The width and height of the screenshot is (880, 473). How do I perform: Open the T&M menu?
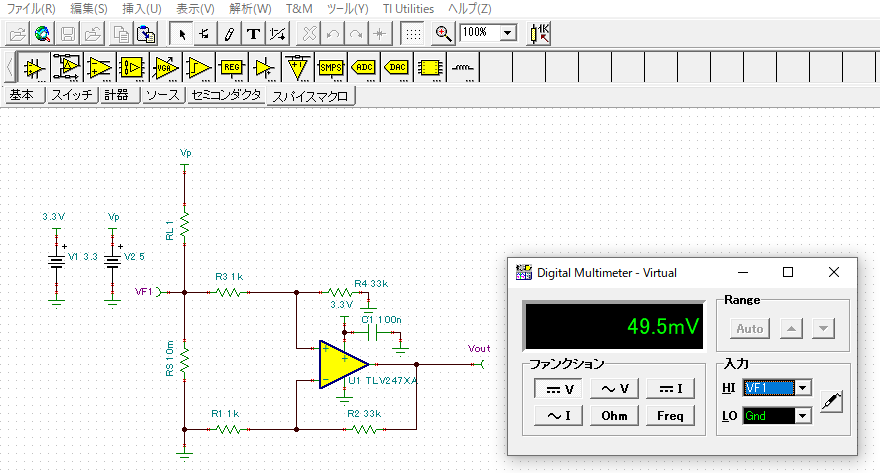[299, 9]
